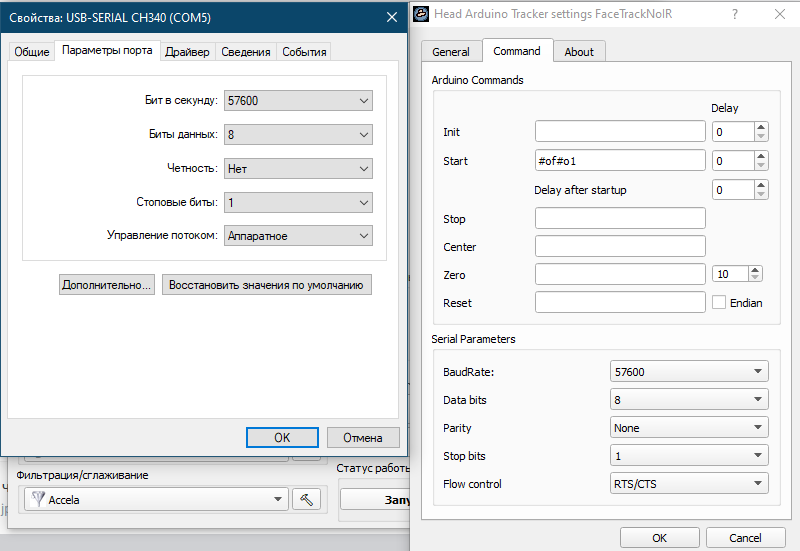Switch to the General tab

click(451, 52)
